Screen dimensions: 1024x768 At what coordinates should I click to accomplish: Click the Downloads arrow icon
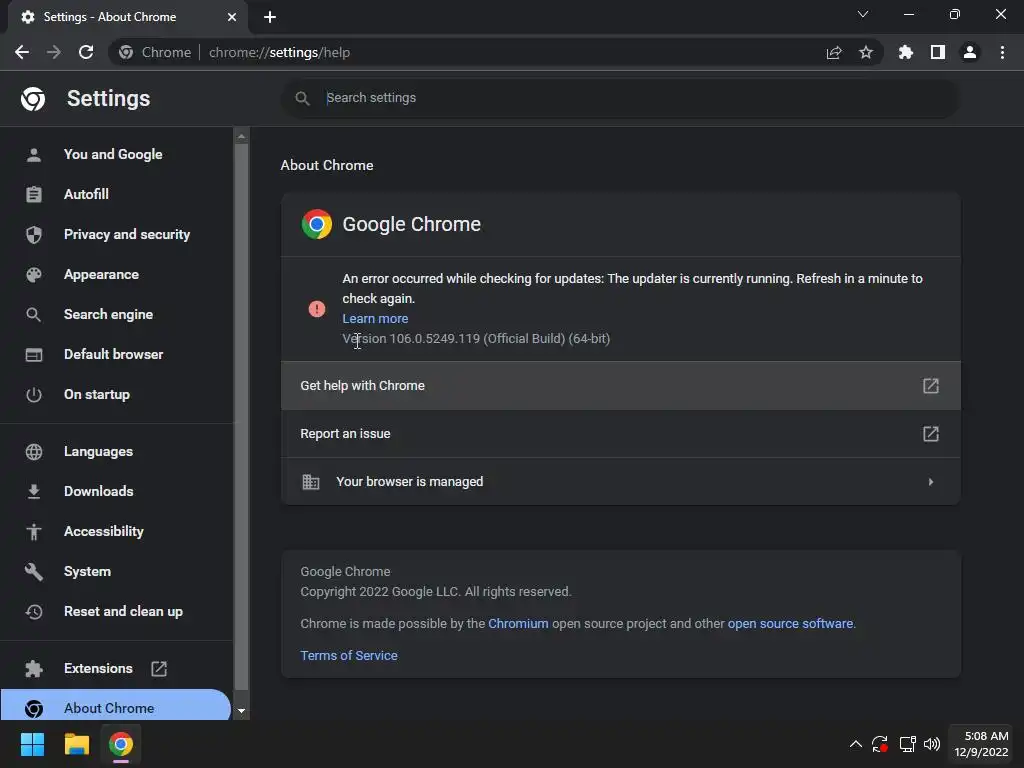tap(34, 491)
